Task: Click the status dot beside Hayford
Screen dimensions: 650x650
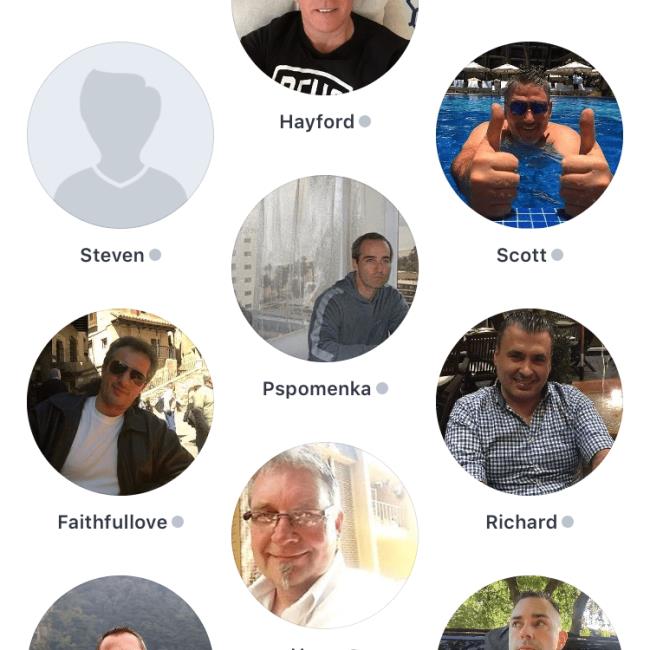Action: (x=365, y=121)
